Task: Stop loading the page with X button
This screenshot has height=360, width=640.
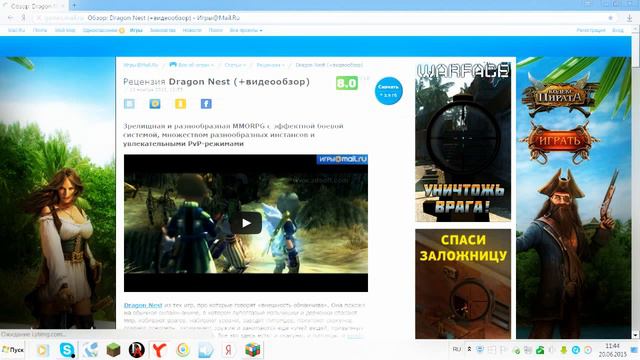Action: tap(38, 18)
